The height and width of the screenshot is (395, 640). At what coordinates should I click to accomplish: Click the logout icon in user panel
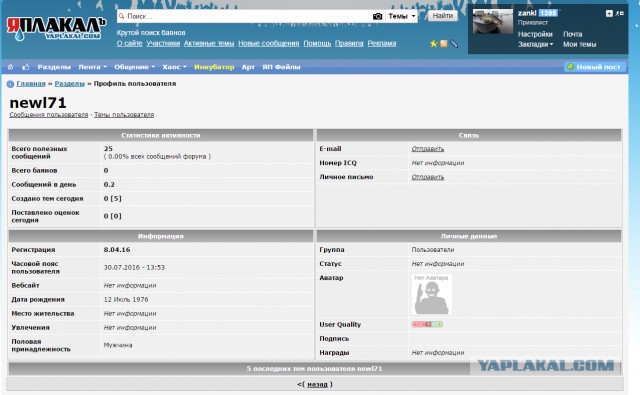(620, 13)
